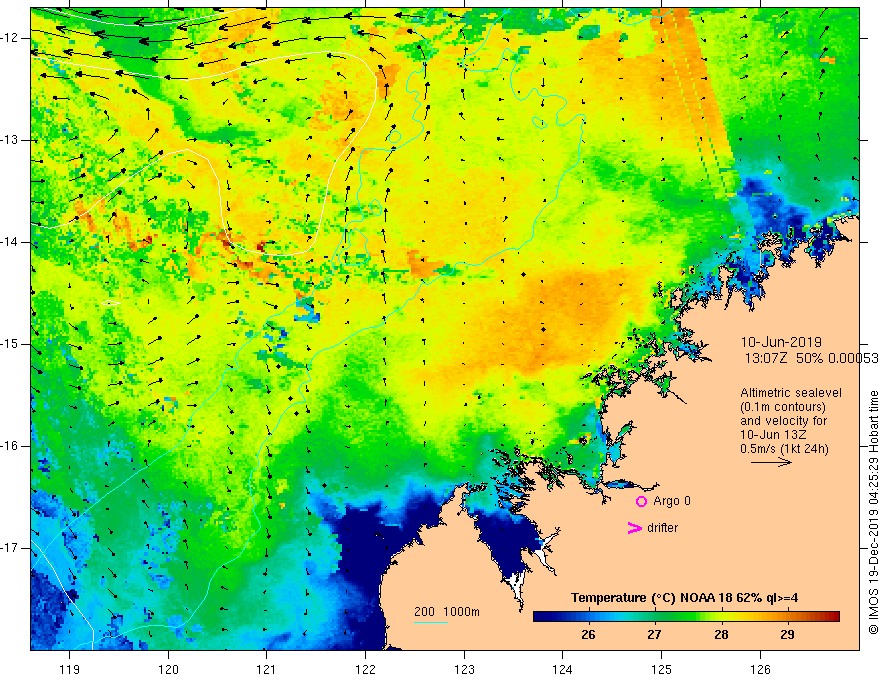880x680 pixels.
Task: Click the Temperature NOAA 18 title text
Action: click(x=685, y=598)
